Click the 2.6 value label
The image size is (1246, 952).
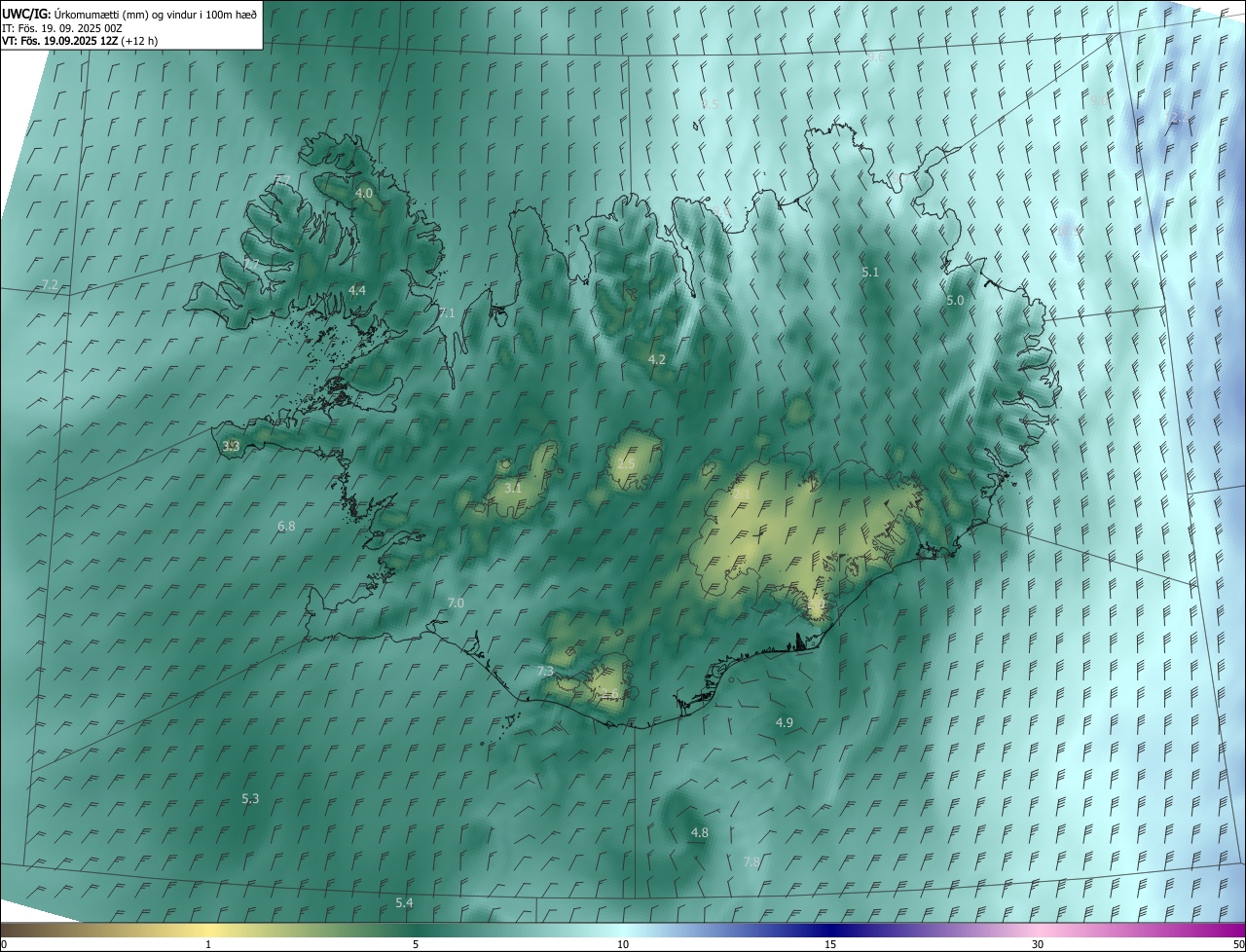coord(610,694)
